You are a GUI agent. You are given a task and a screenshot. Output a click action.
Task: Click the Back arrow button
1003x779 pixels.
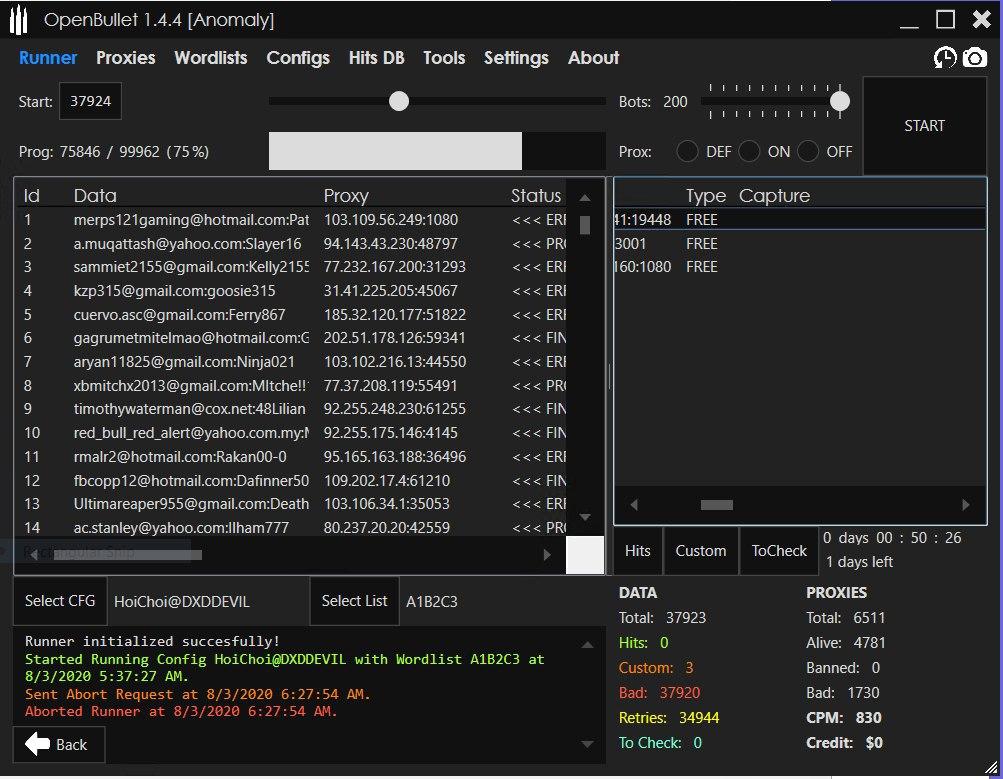click(x=58, y=744)
